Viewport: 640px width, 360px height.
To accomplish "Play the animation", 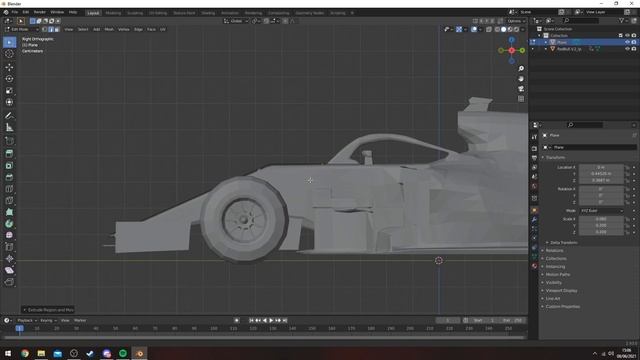I will (271, 320).
